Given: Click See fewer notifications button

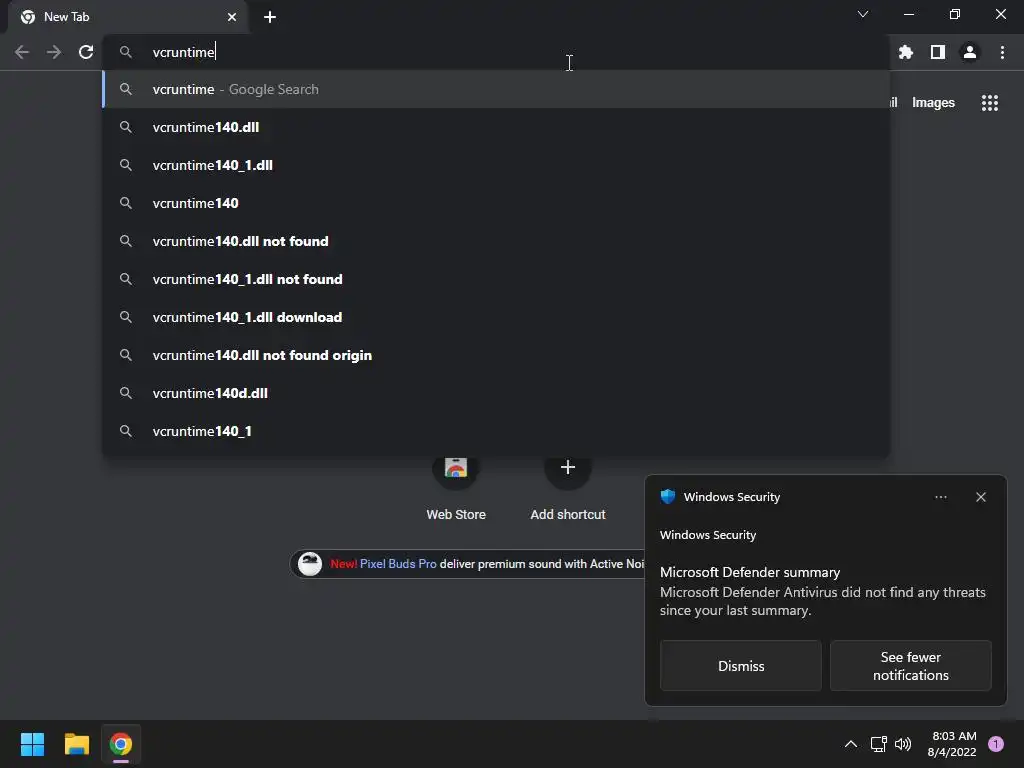Looking at the screenshot, I should pyautogui.click(x=910, y=665).
